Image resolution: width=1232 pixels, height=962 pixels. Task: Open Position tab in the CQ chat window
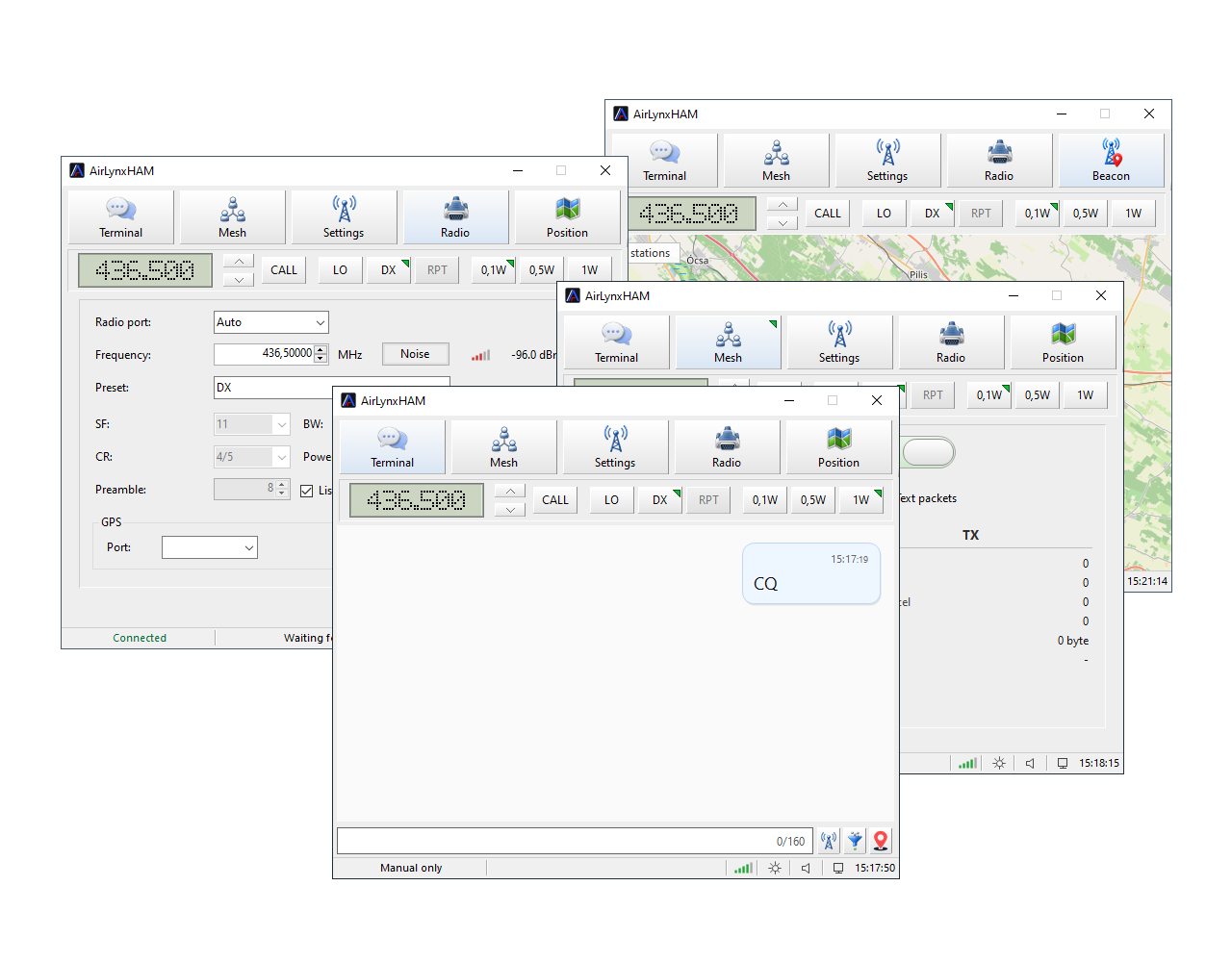(838, 446)
